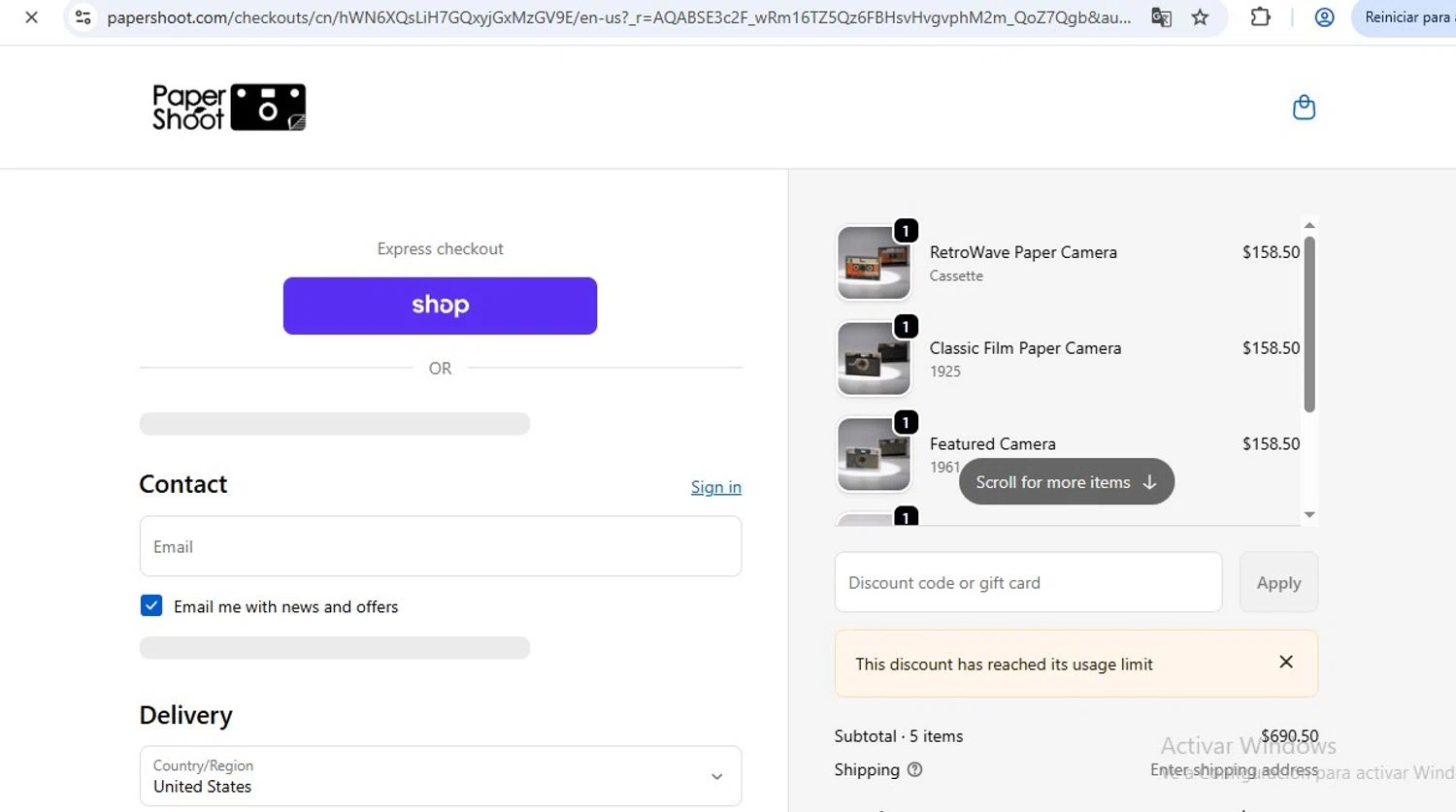The image size is (1456, 812).
Task: Click the Featured Camera thumbnail
Action: pyautogui.click(x=874, y=454)
